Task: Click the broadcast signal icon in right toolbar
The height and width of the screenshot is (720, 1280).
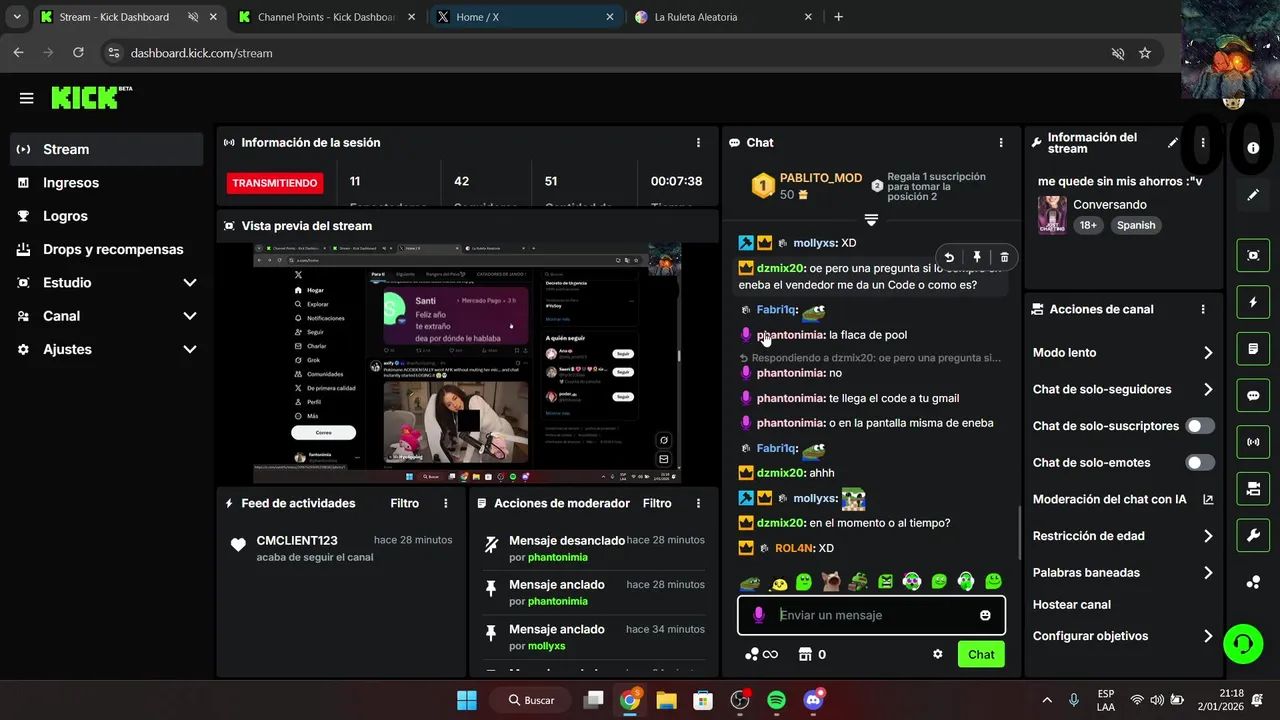Action: tap(1253, 442)
